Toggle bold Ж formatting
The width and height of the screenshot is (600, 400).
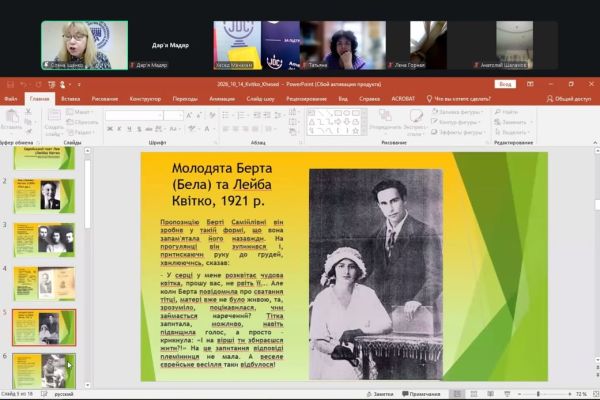(110, 129)
